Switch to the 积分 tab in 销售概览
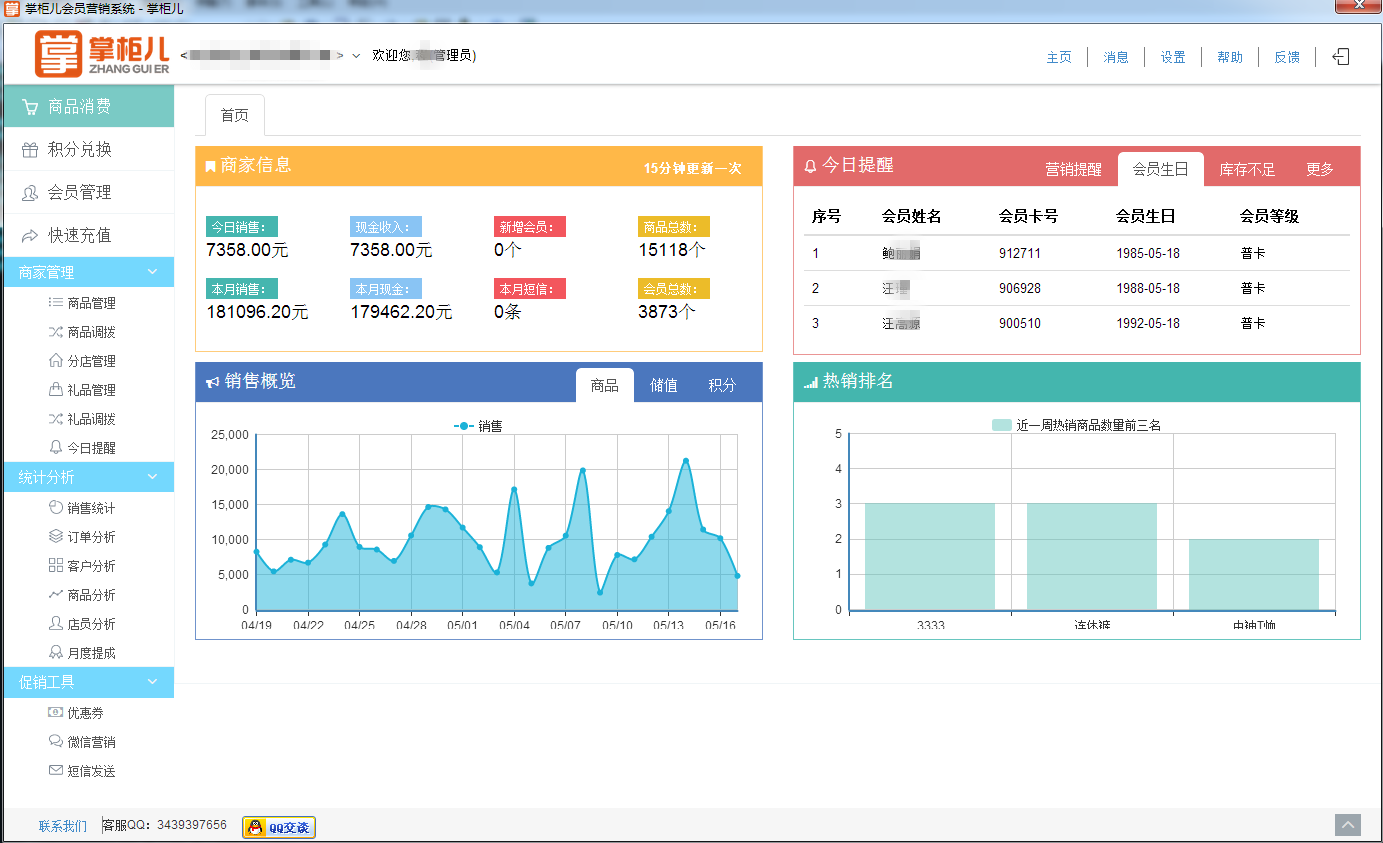1383x843 pixels. pyautogui.click(x=722, y=385)
